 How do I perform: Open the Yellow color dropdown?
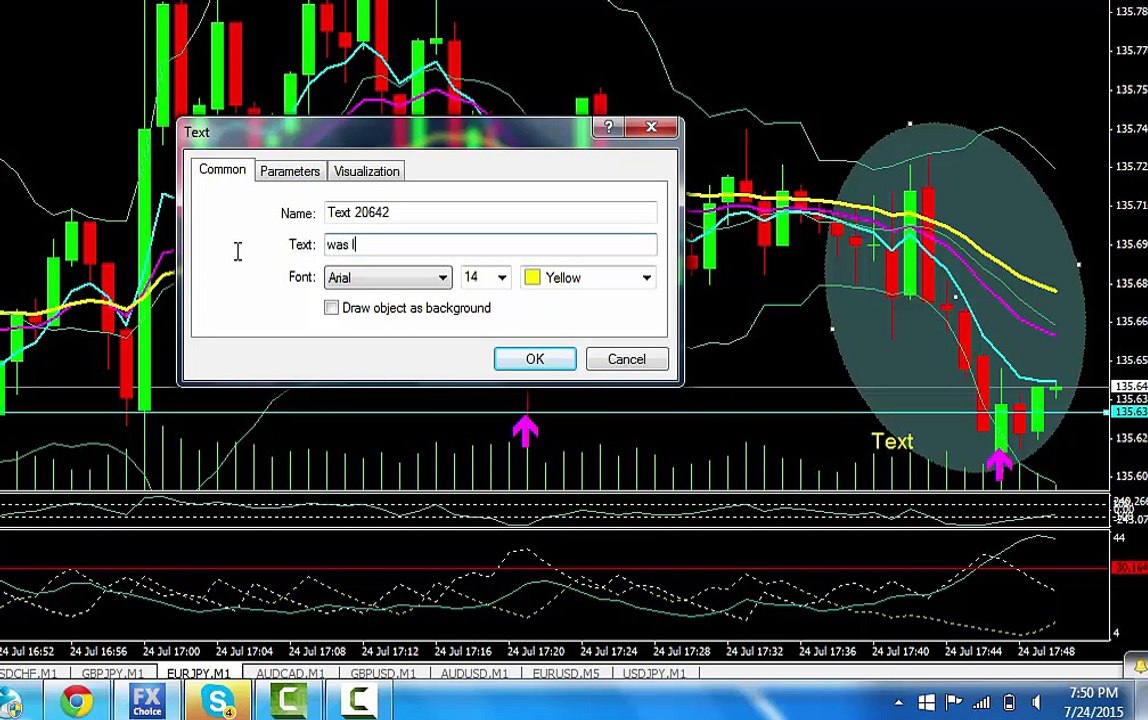click(x=588, y=278)
